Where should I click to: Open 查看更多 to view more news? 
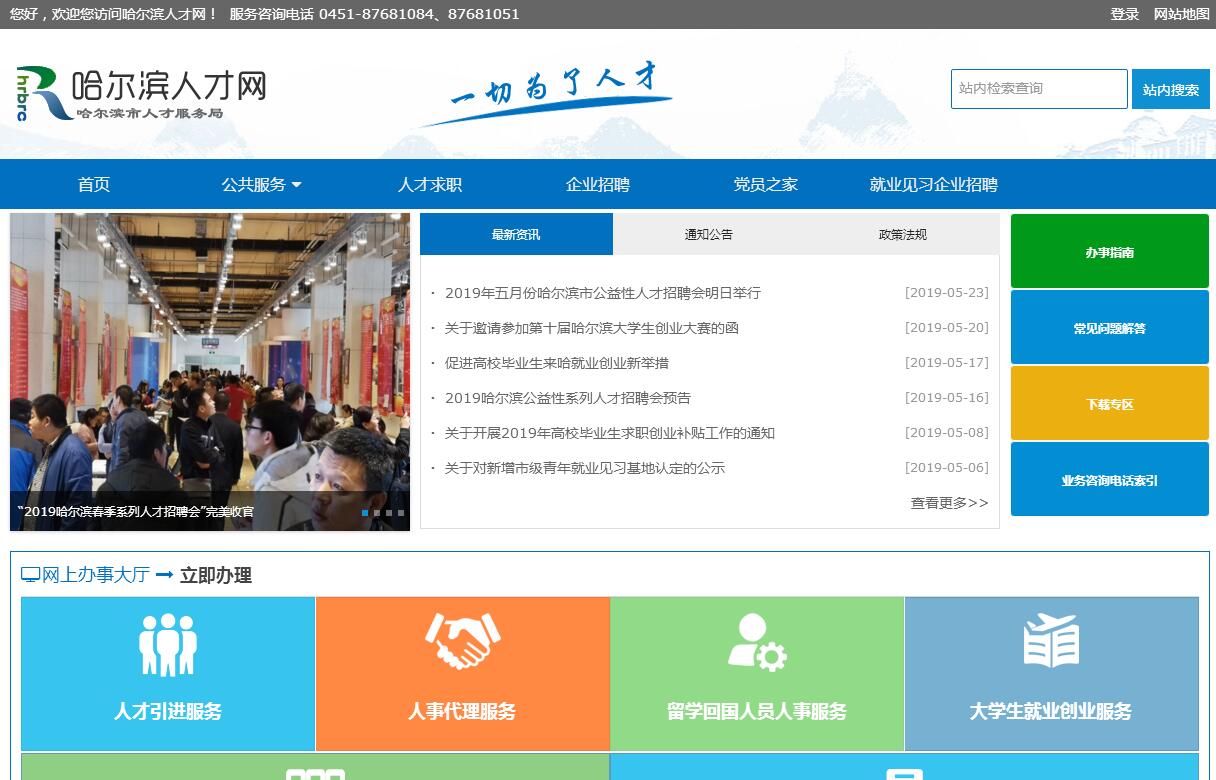tap(948, 503)
